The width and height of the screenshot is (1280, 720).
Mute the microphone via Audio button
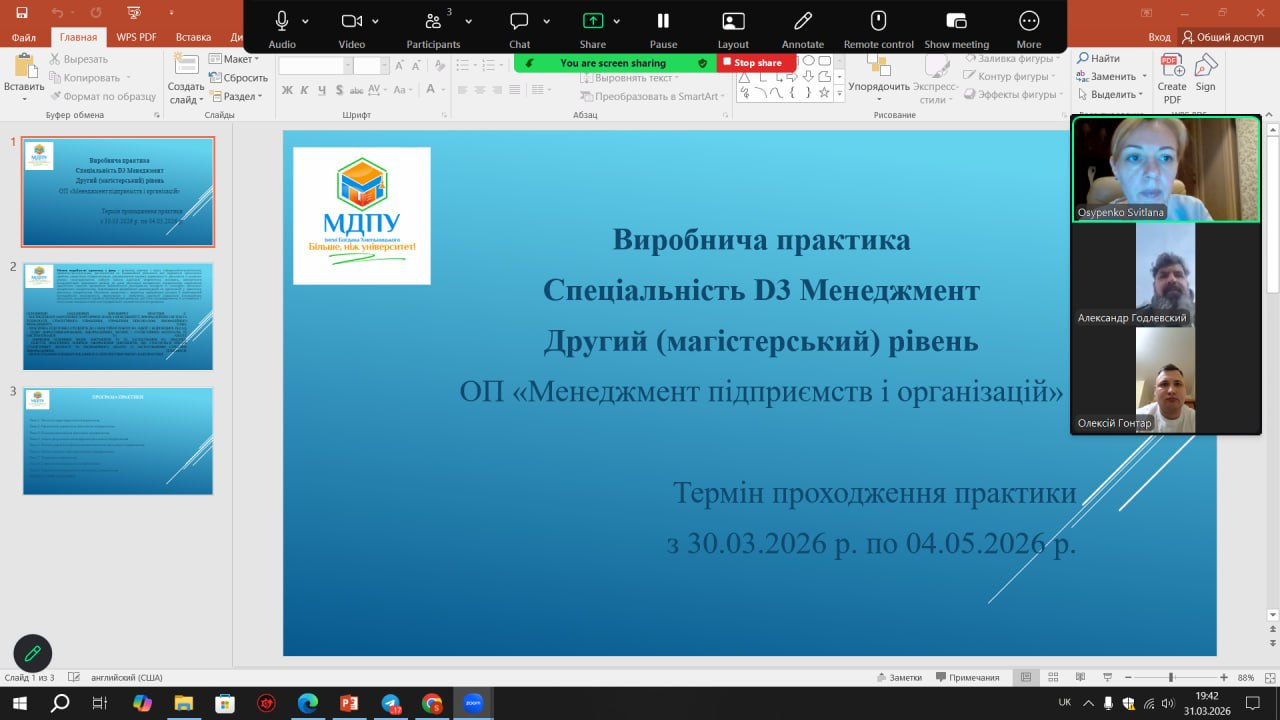282,22
